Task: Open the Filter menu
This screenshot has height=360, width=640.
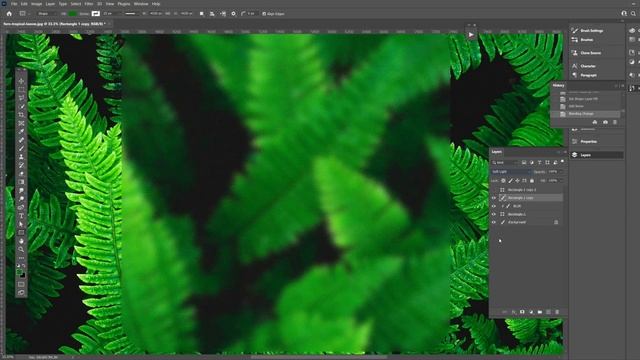Action: tap(89, 4)
